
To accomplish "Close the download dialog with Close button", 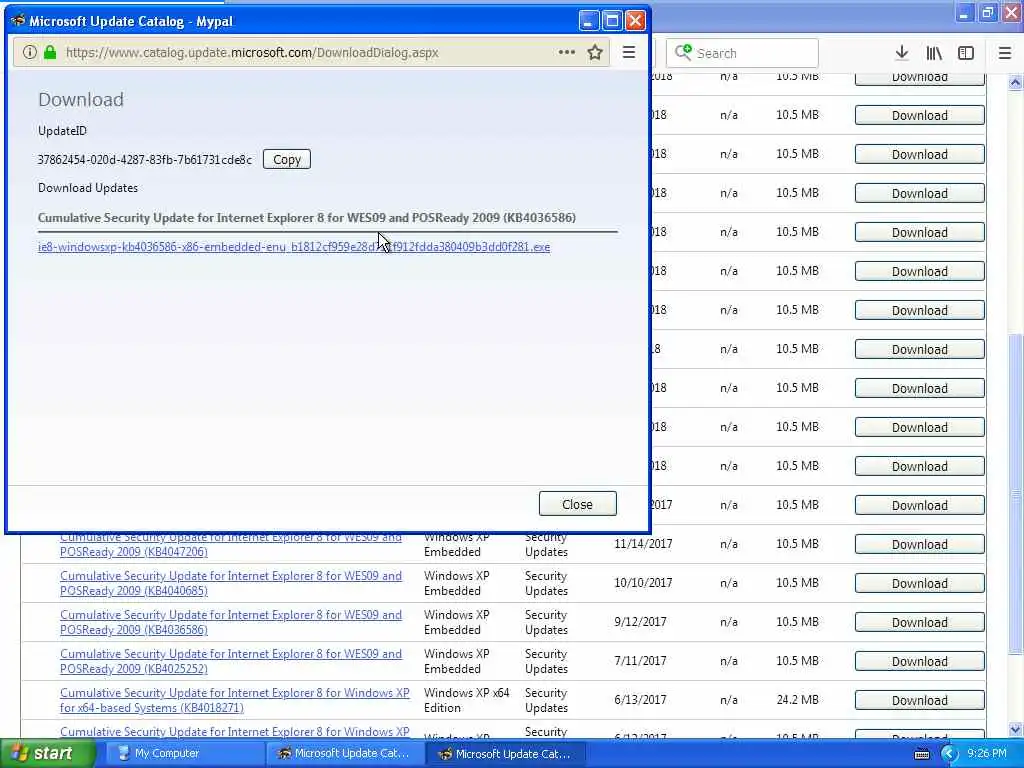I will [x=577, y=504].
